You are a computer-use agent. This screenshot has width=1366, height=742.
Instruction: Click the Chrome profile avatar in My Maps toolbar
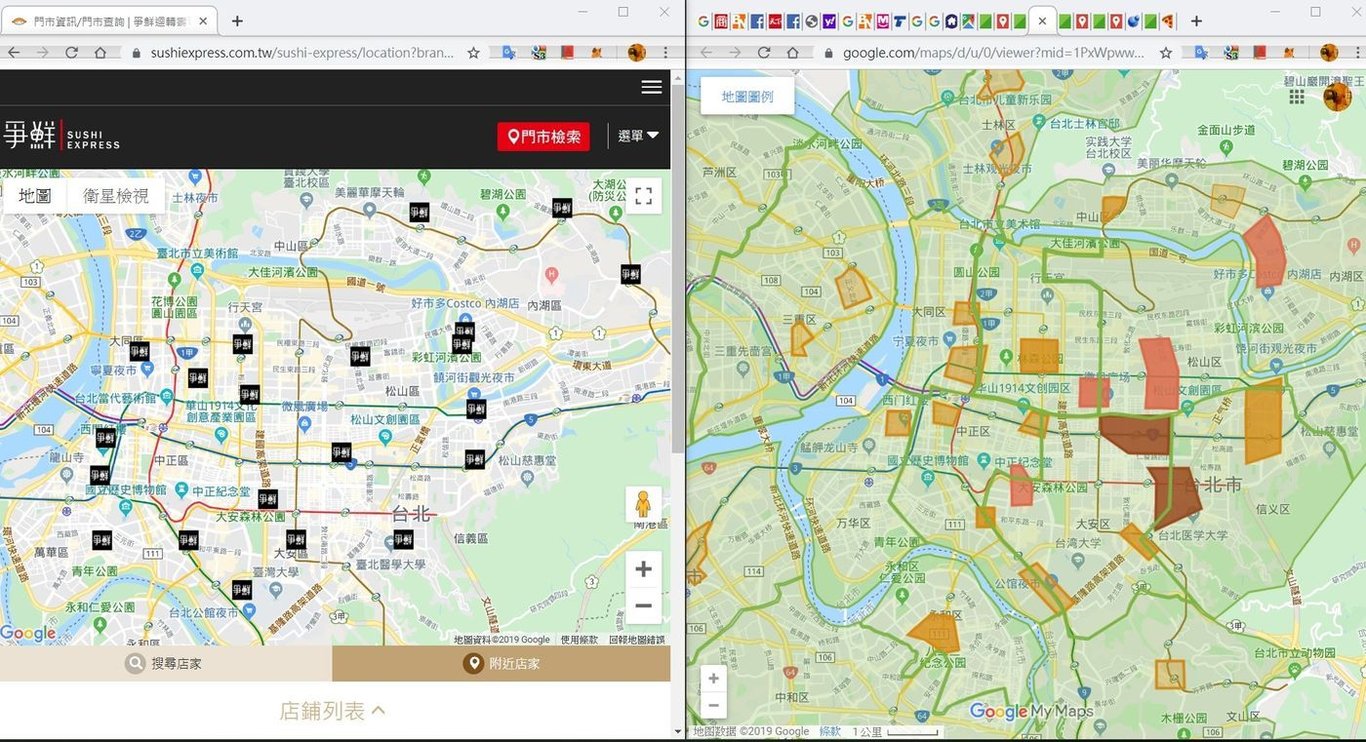pos(1329,52)
